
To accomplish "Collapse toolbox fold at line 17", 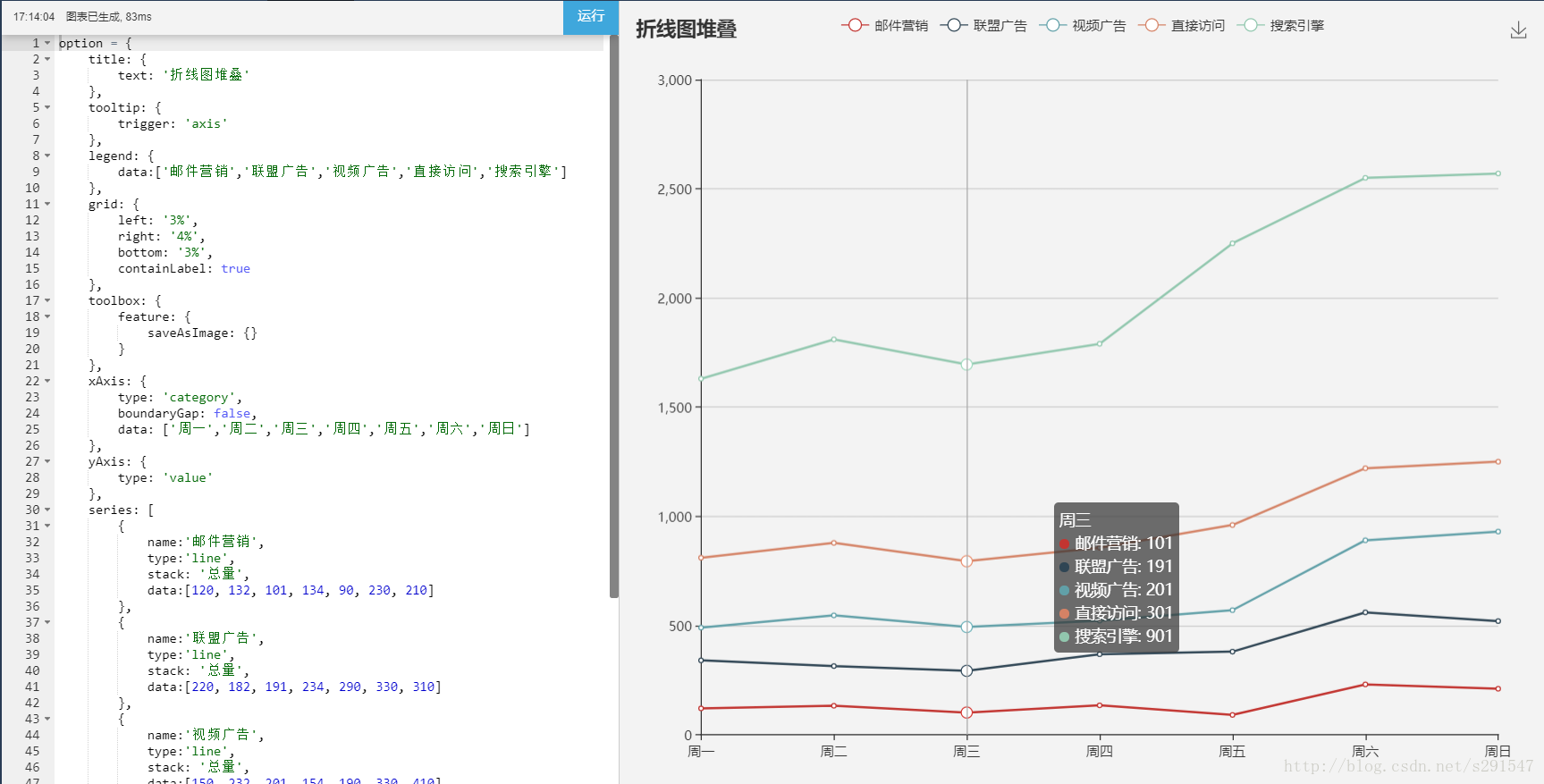I will coord(47,300).
